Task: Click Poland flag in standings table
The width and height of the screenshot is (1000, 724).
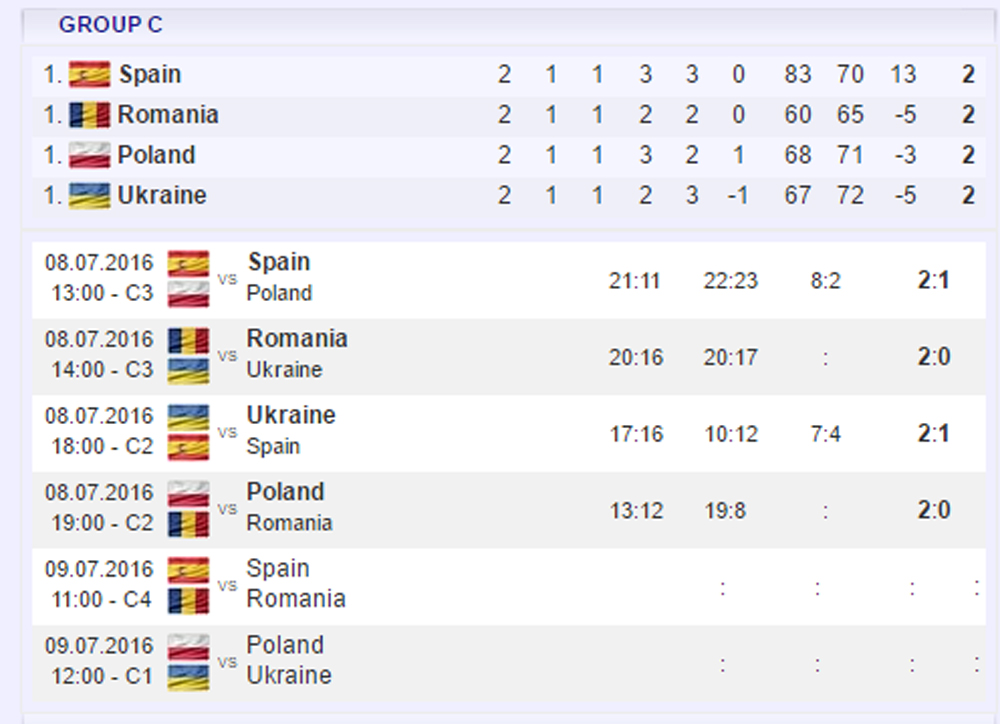Action: (x=89, y=155)
